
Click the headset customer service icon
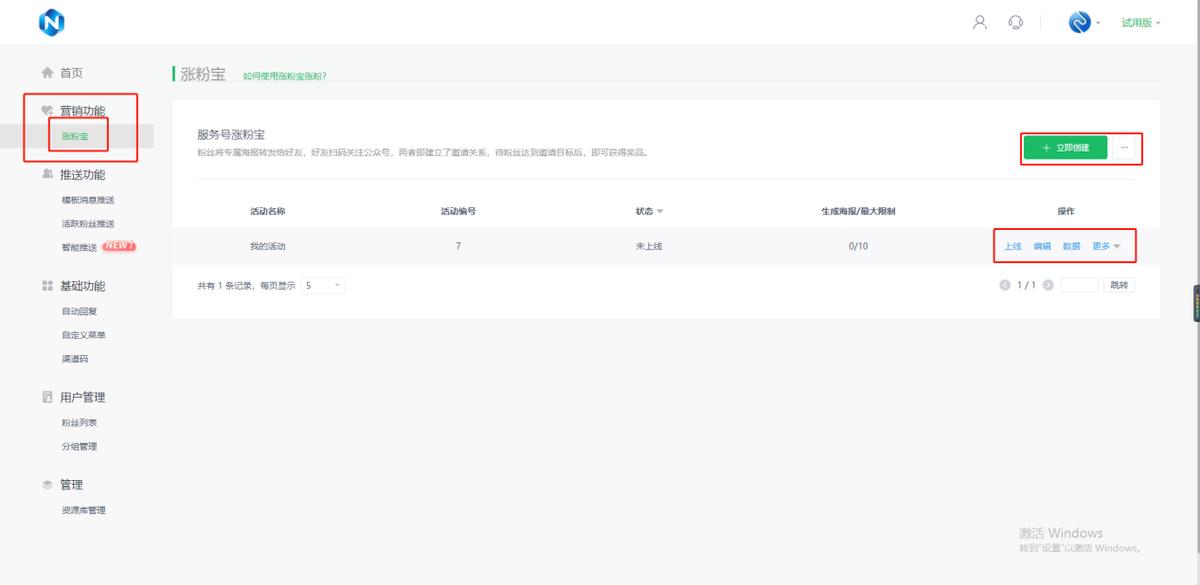coord(1016,22)
